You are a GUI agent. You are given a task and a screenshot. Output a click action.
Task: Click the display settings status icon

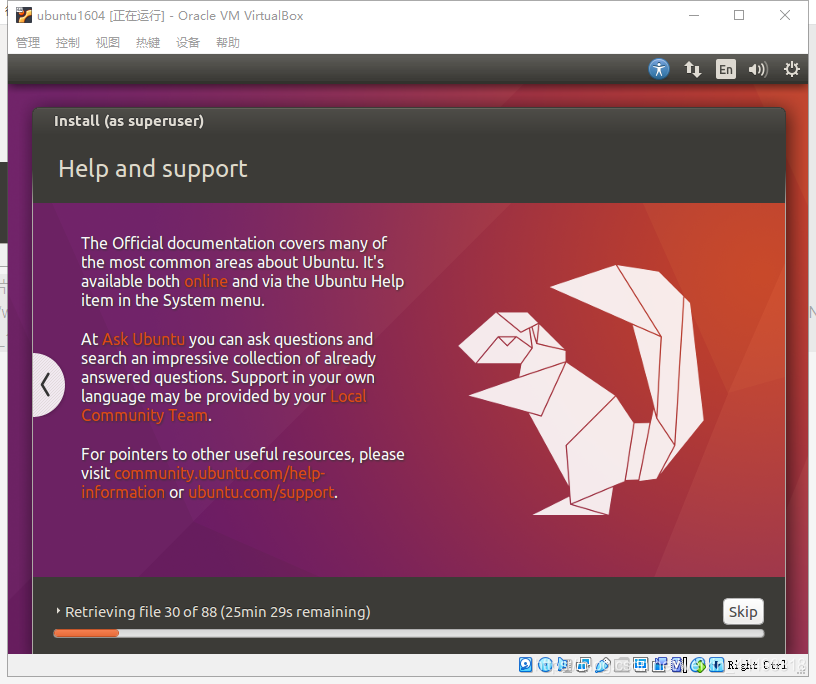[641, 664]
